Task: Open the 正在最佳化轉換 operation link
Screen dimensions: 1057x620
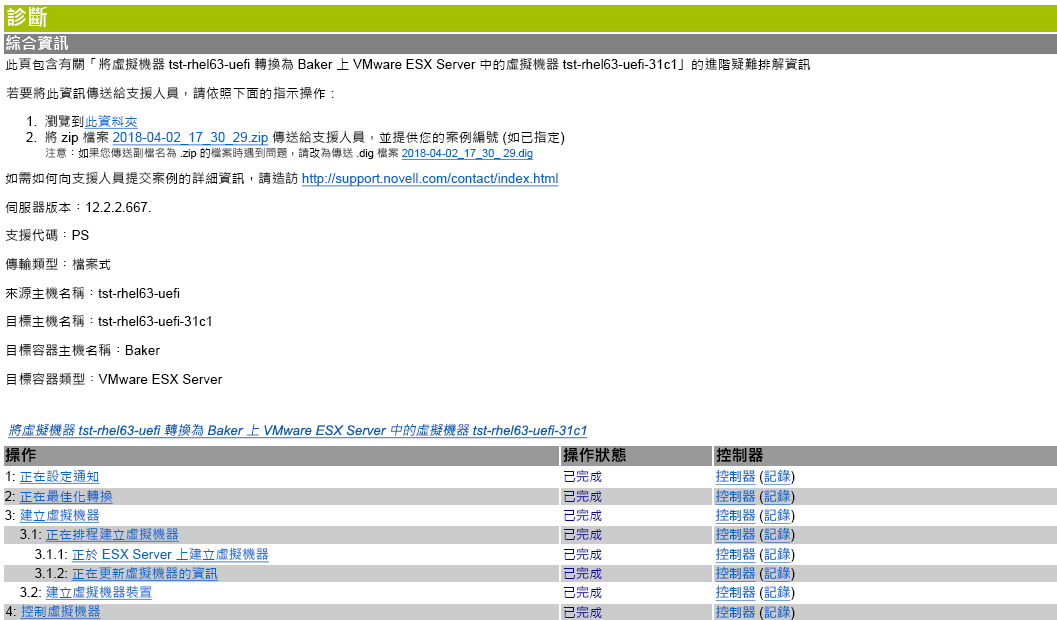Action: pos(66,496)
